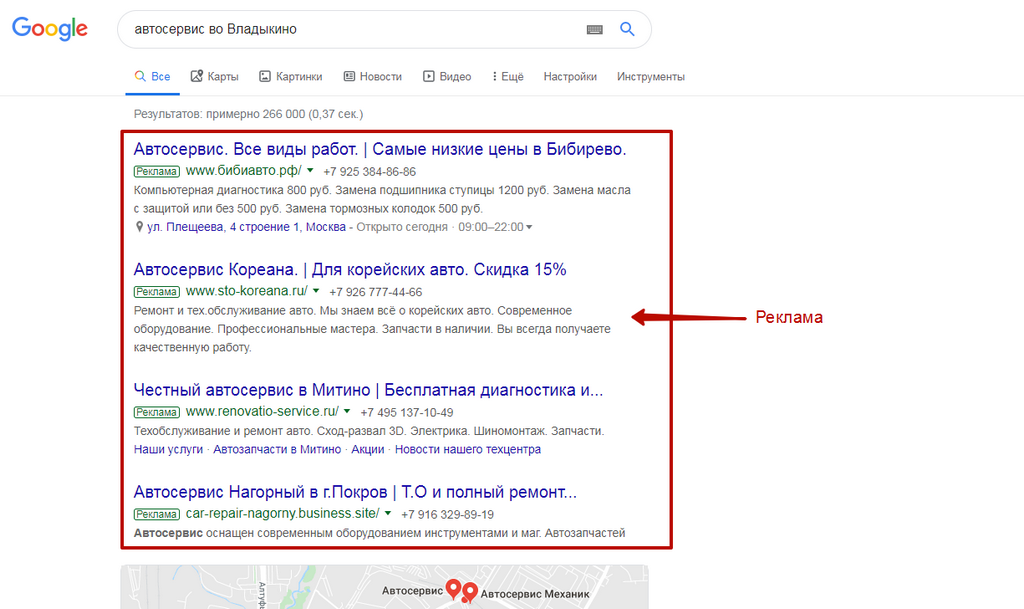This screenshot has width=1024, height=609.
Task: Switch to the Картинки tab
Action: pyautogui.click(x=291, y=76)
